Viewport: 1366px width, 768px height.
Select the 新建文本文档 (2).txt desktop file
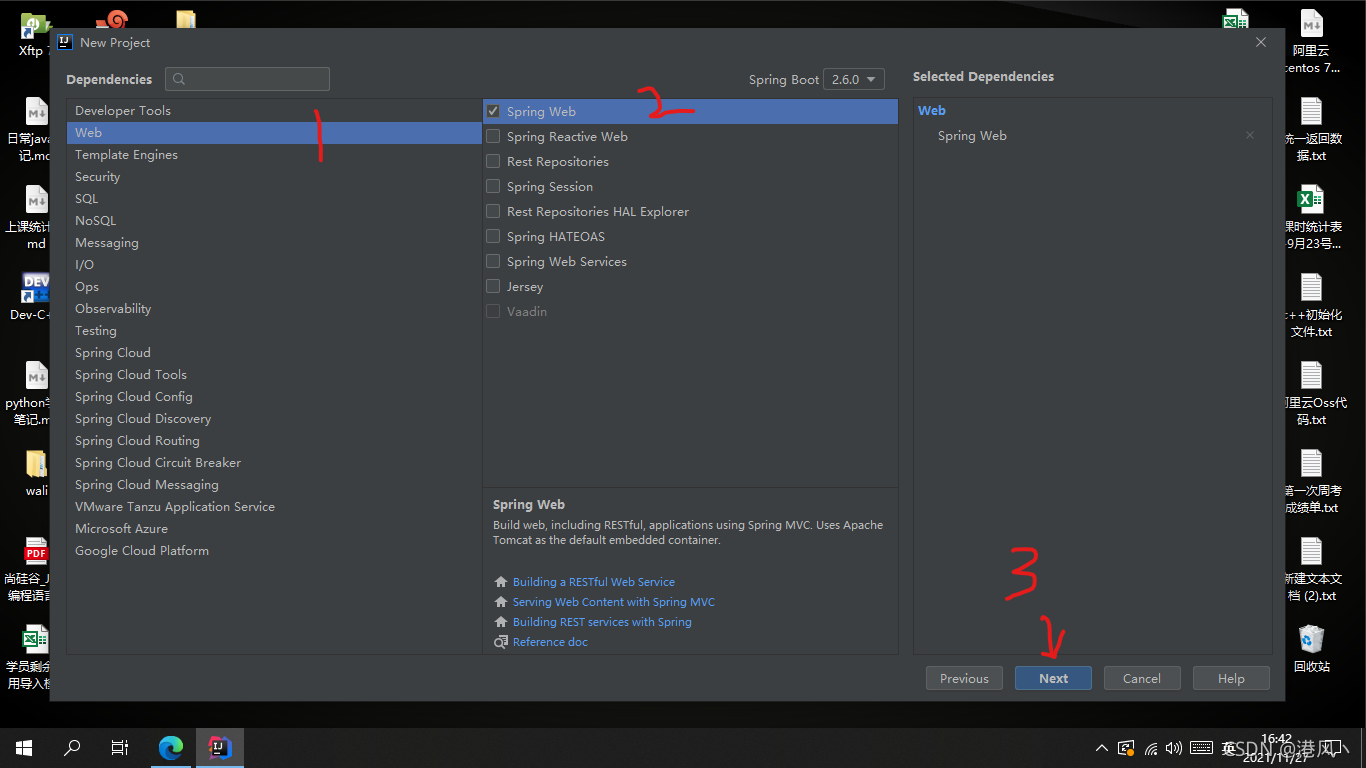tap(1312, 569)
